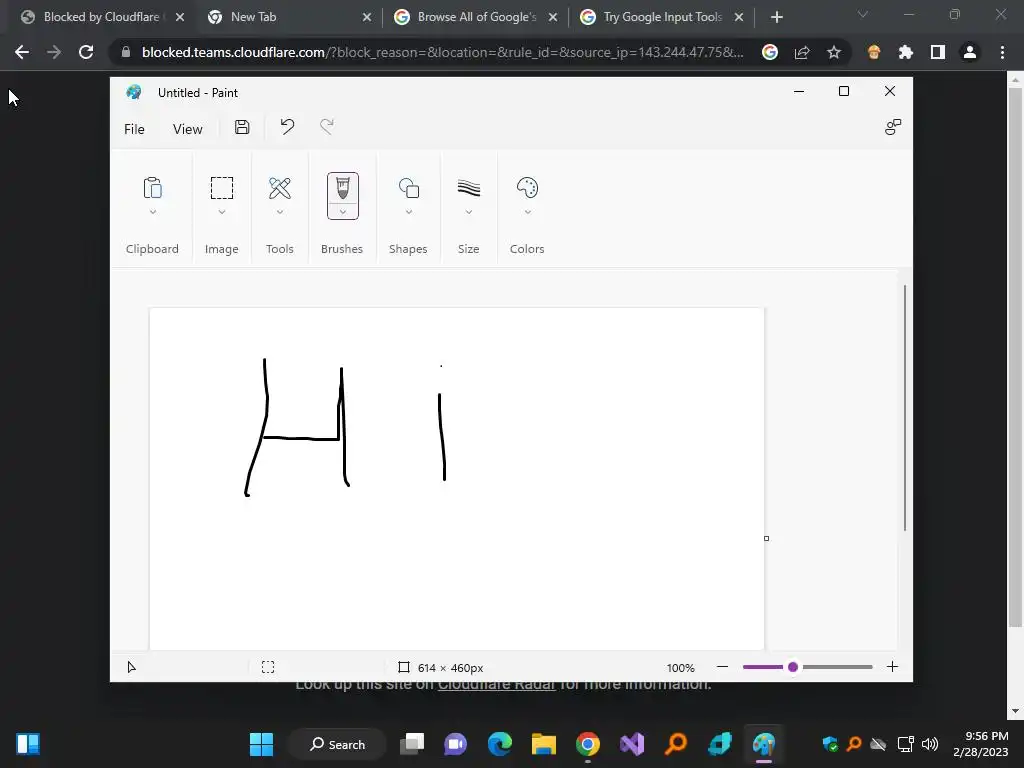Expand the Tools dropdown chevron
1024x768 pixels.
[x=280, y=212]
